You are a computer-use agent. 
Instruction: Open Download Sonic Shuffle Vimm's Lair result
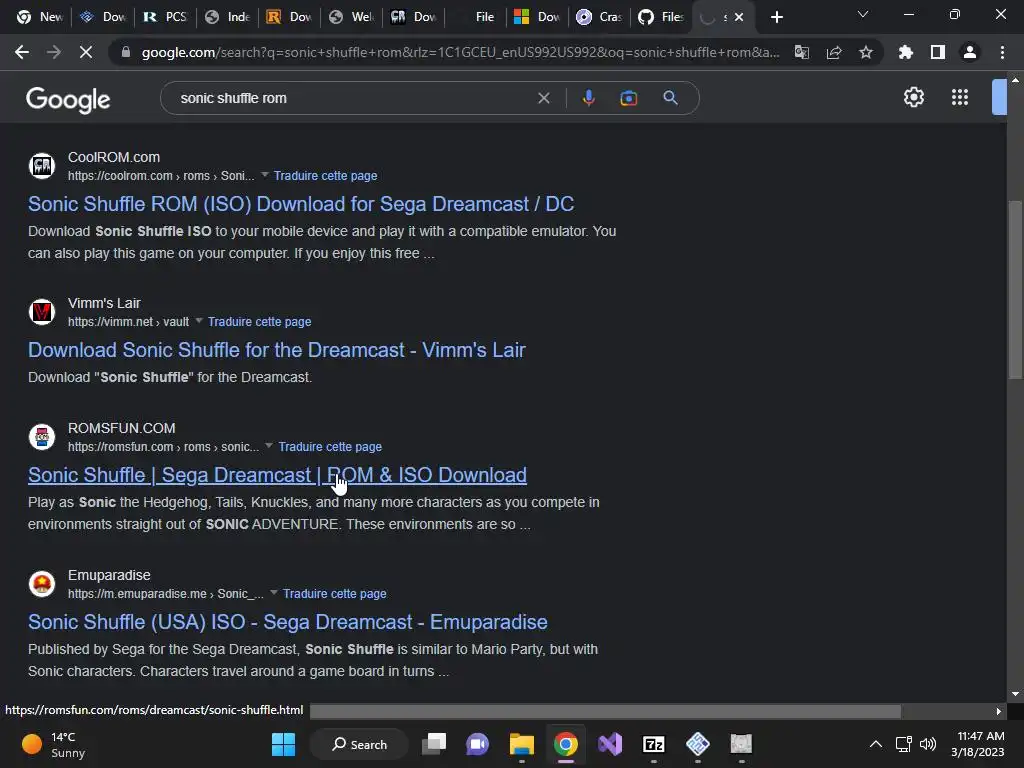point(277,350)
